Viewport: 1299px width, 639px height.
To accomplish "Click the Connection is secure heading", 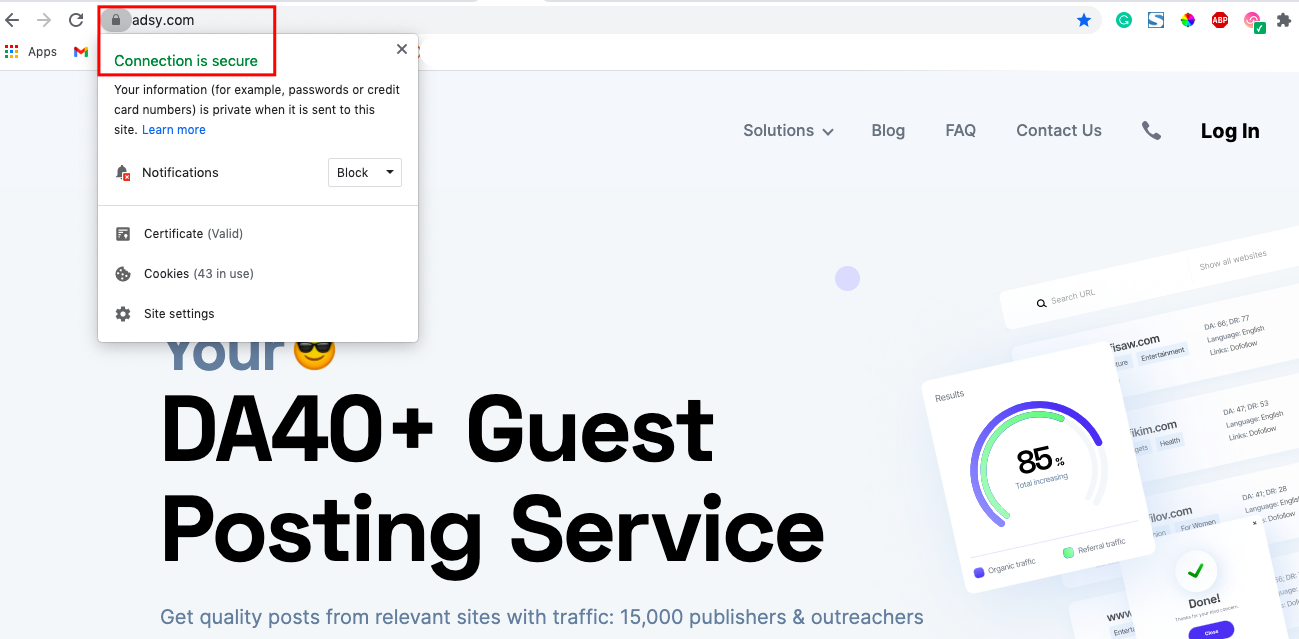I will [186, 61].
